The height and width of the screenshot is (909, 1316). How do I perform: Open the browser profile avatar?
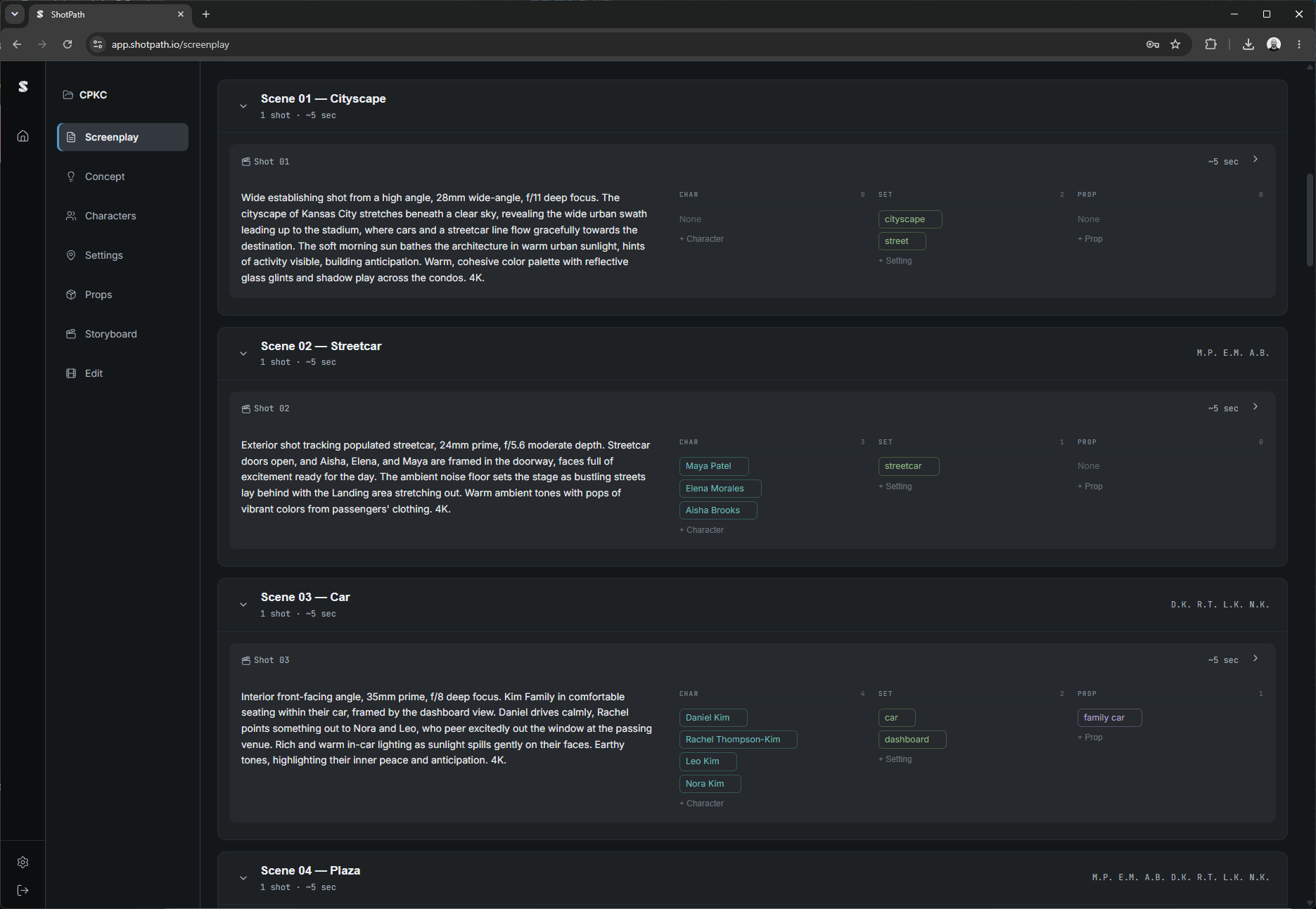[x=1274, y=44]
